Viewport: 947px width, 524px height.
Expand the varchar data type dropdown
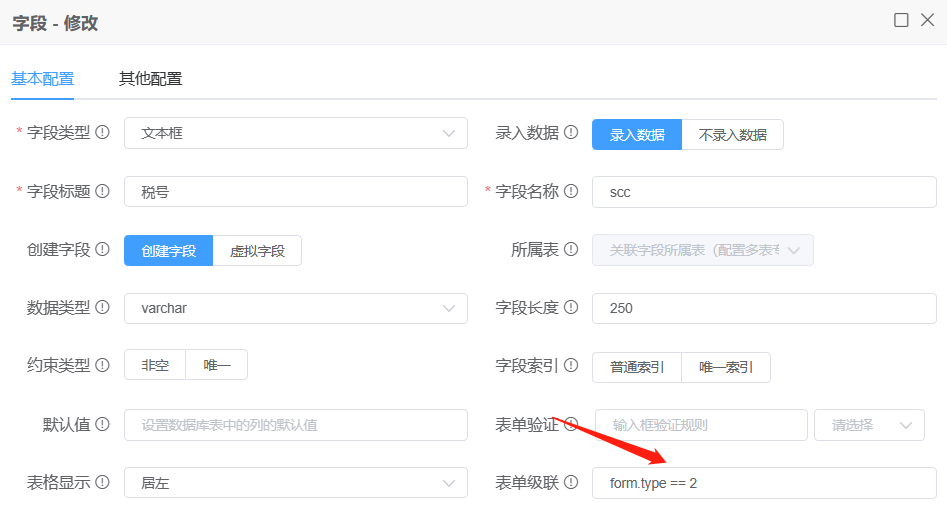(x=295, y=308)
